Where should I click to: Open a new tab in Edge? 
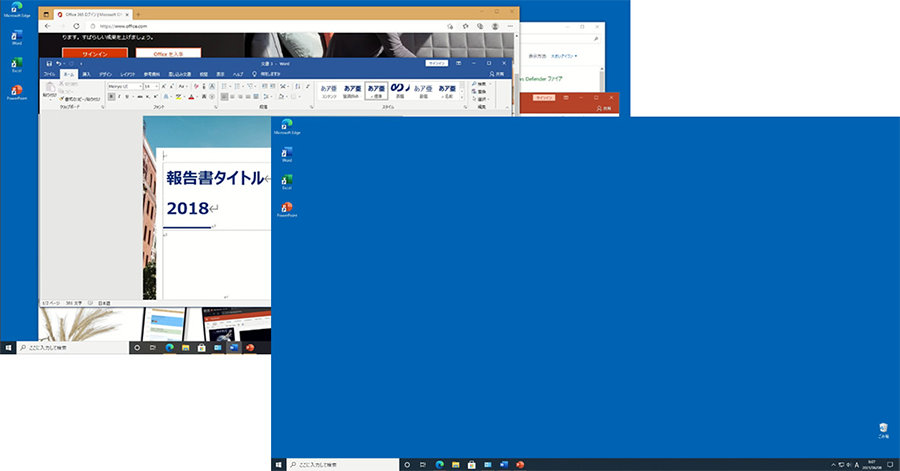(x=138, y=14)
